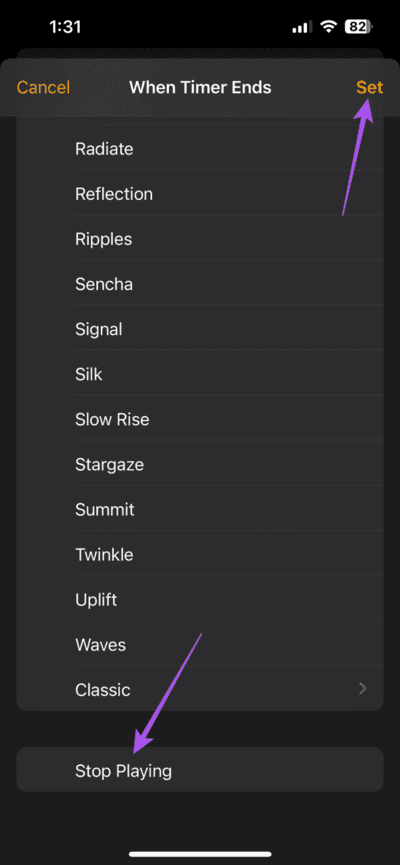Viewport: 400px width, 865px height.
Task: Select the Reflection tone
Action: (200, 194)
